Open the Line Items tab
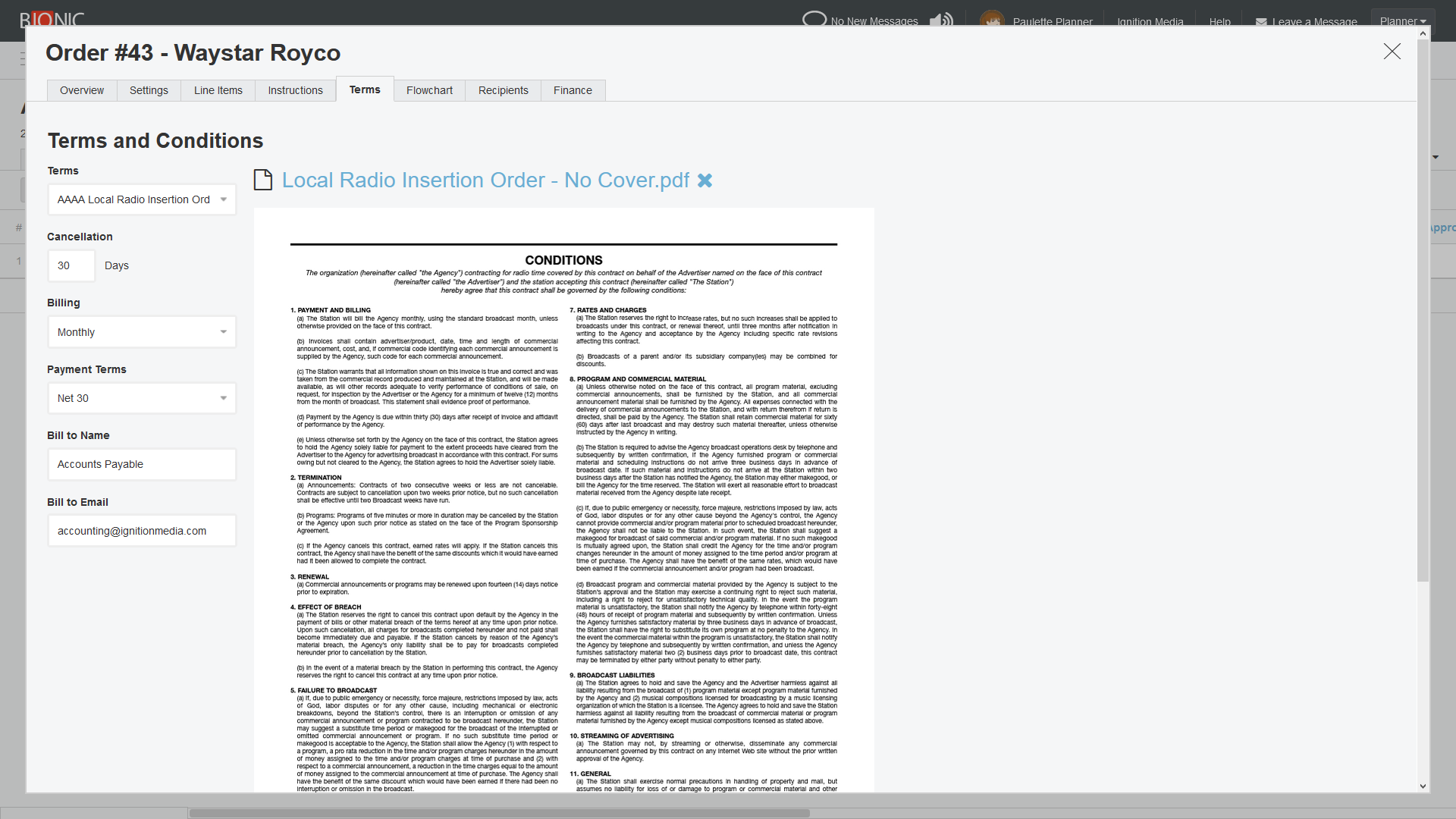Viewport: 1456px width, 819px height. tap(218, 90)
